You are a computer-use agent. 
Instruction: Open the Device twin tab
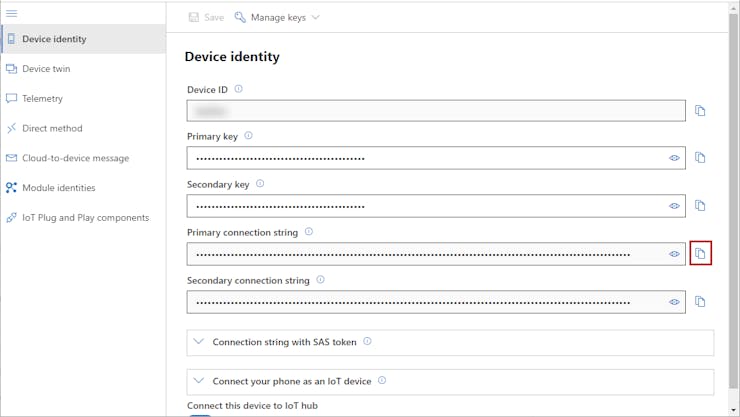click(x=46, y=69)
